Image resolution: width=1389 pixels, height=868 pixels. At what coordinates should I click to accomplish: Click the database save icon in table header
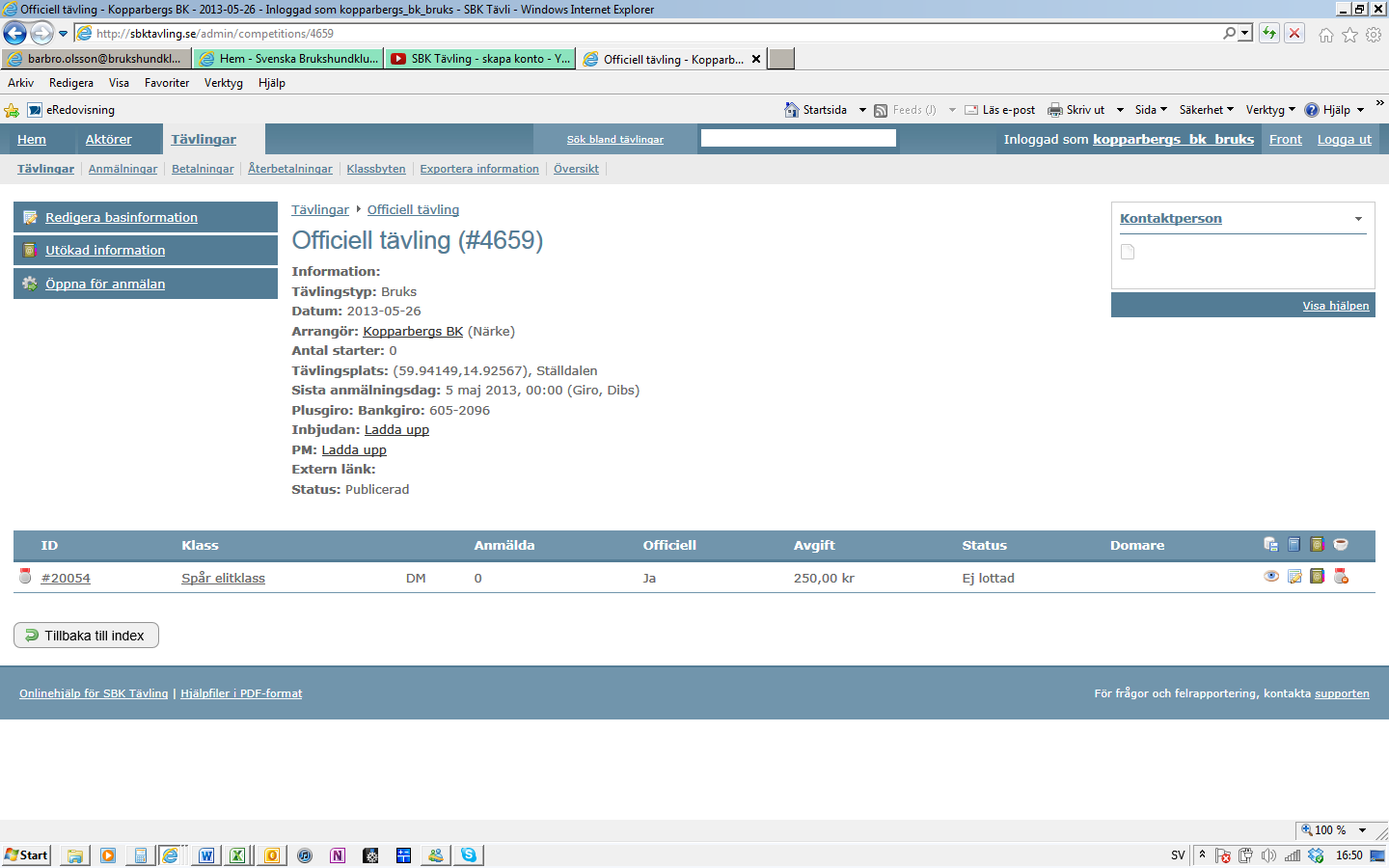(x=1270, y=545)
